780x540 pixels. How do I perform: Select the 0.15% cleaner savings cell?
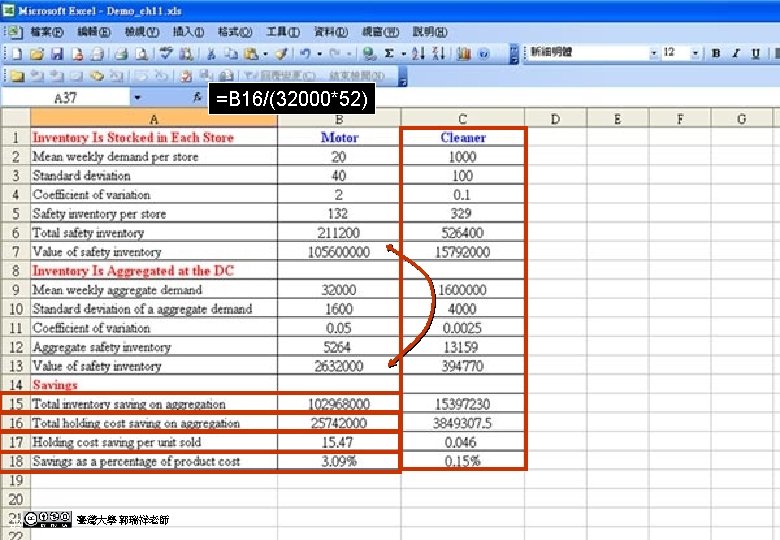(x=463, y=461)
